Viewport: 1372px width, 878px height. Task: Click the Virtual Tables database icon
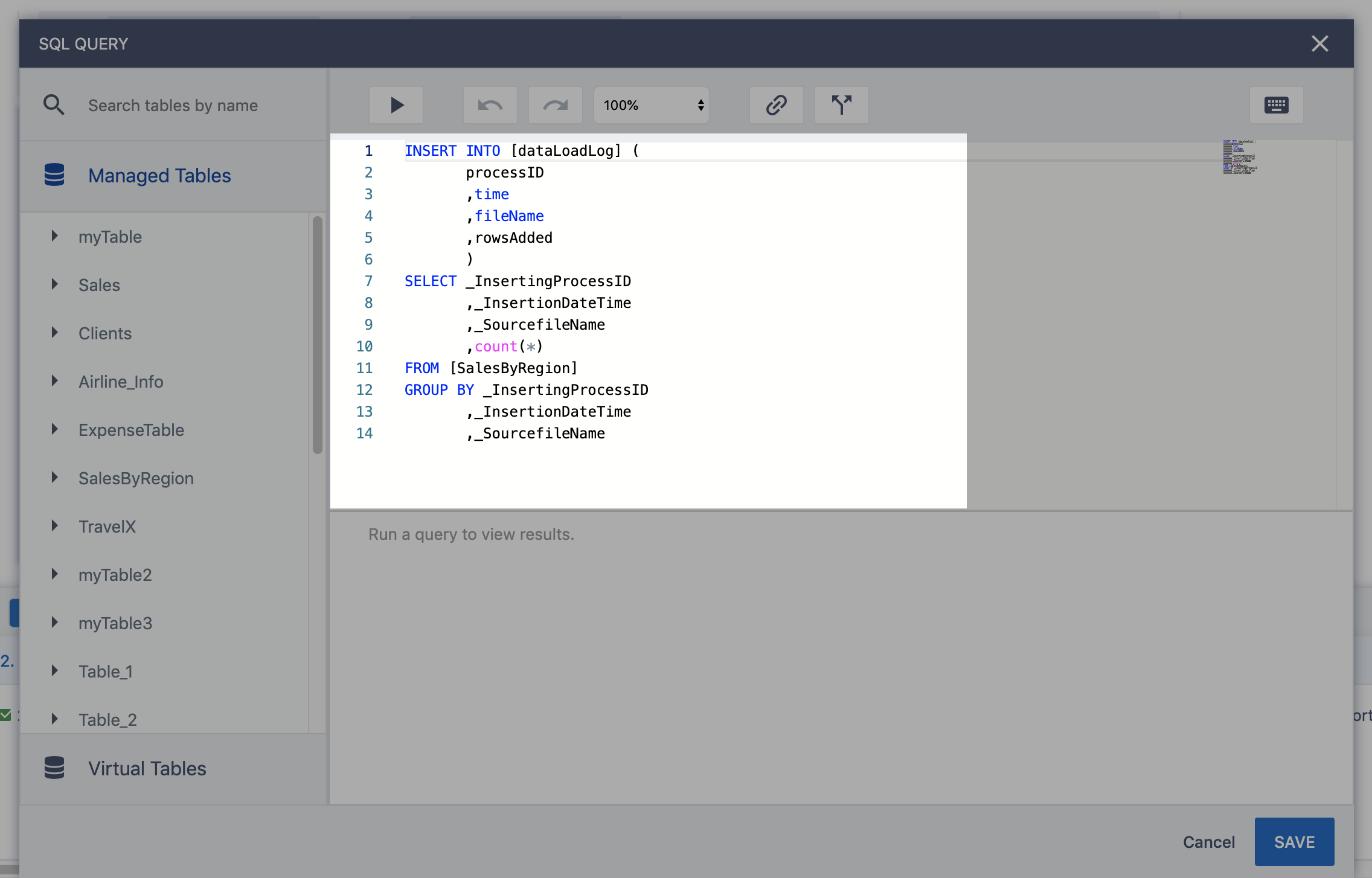coord(54,768)
